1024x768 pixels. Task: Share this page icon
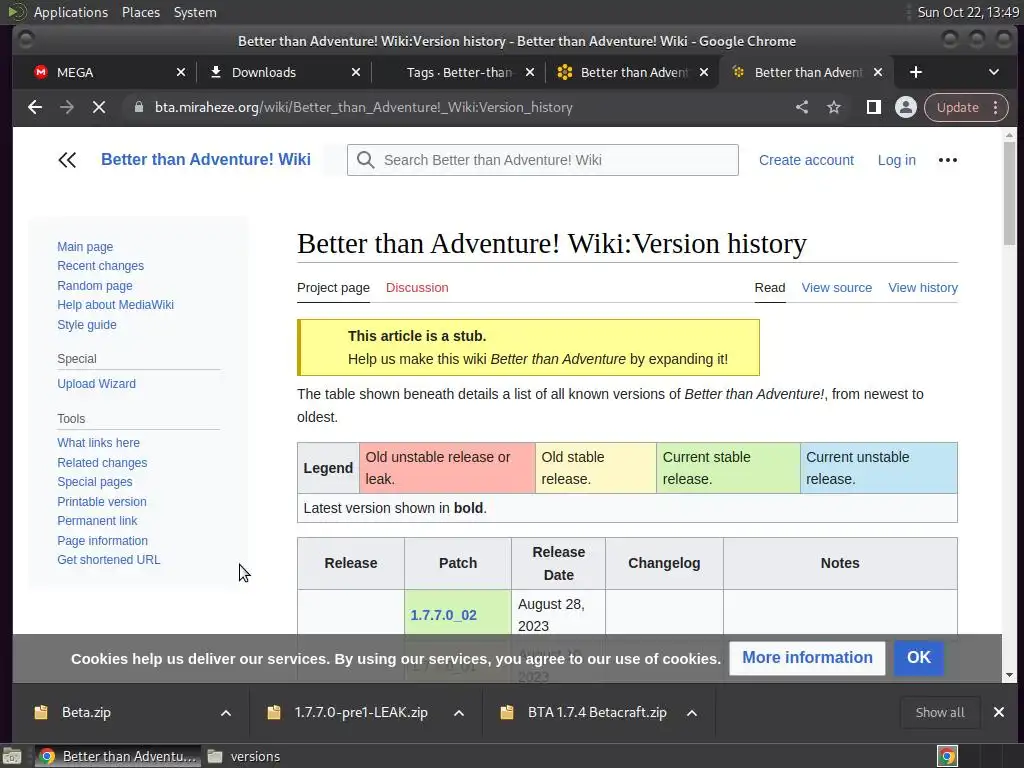(x=802, y=107)
